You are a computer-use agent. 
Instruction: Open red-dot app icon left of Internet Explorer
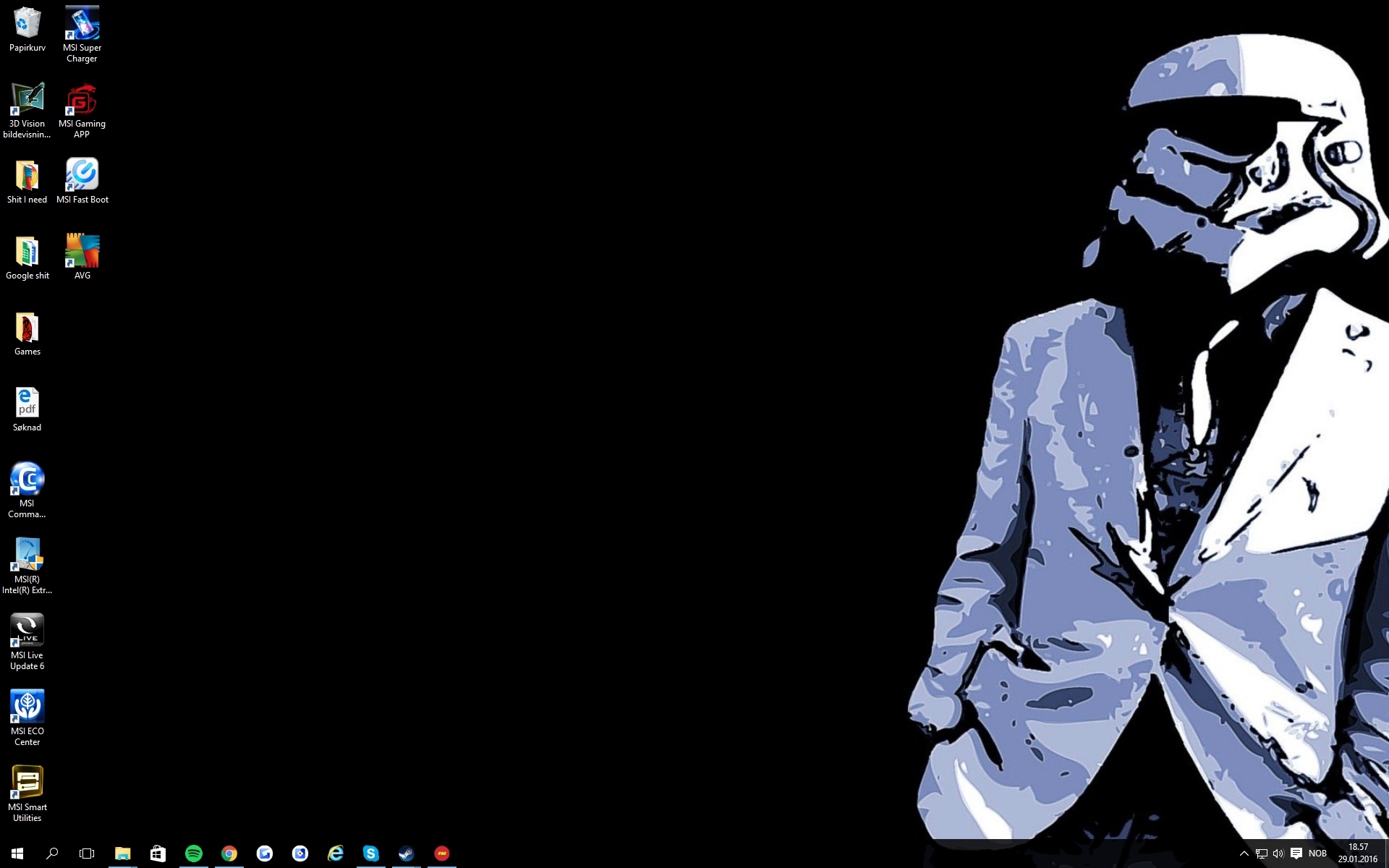point(300,854)
